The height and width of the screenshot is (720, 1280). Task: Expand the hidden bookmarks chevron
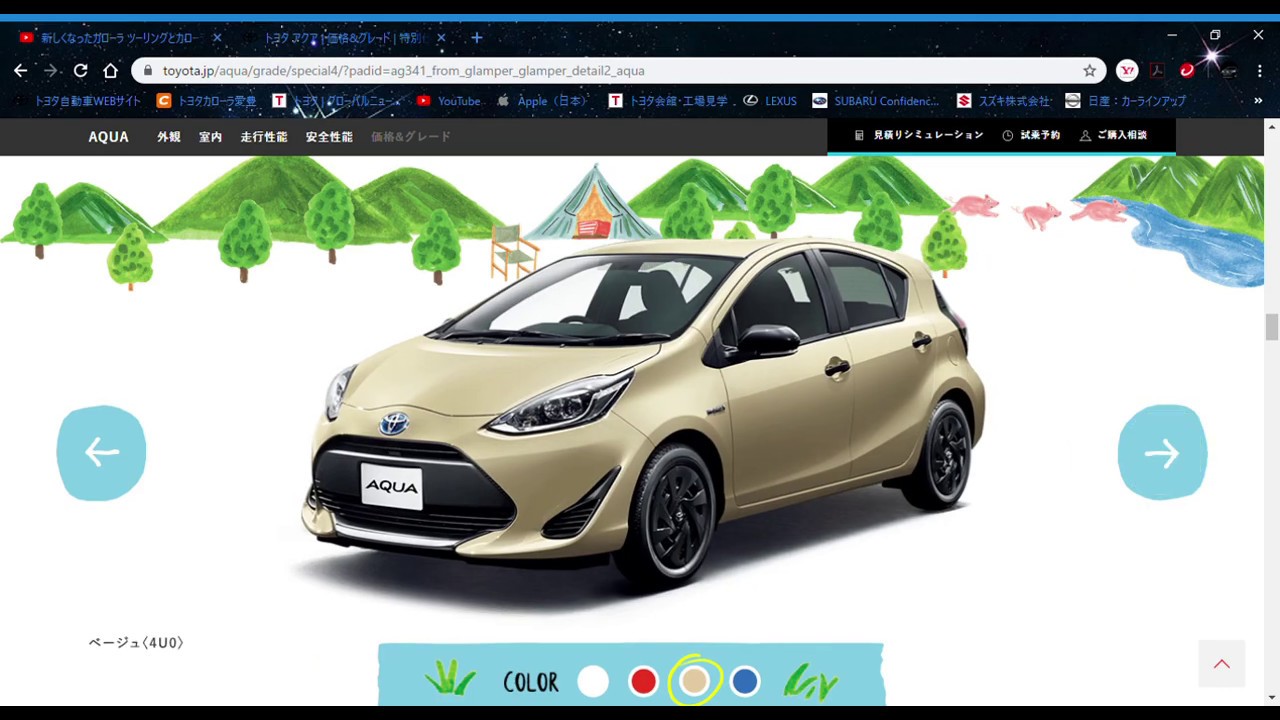[1258, 101]
